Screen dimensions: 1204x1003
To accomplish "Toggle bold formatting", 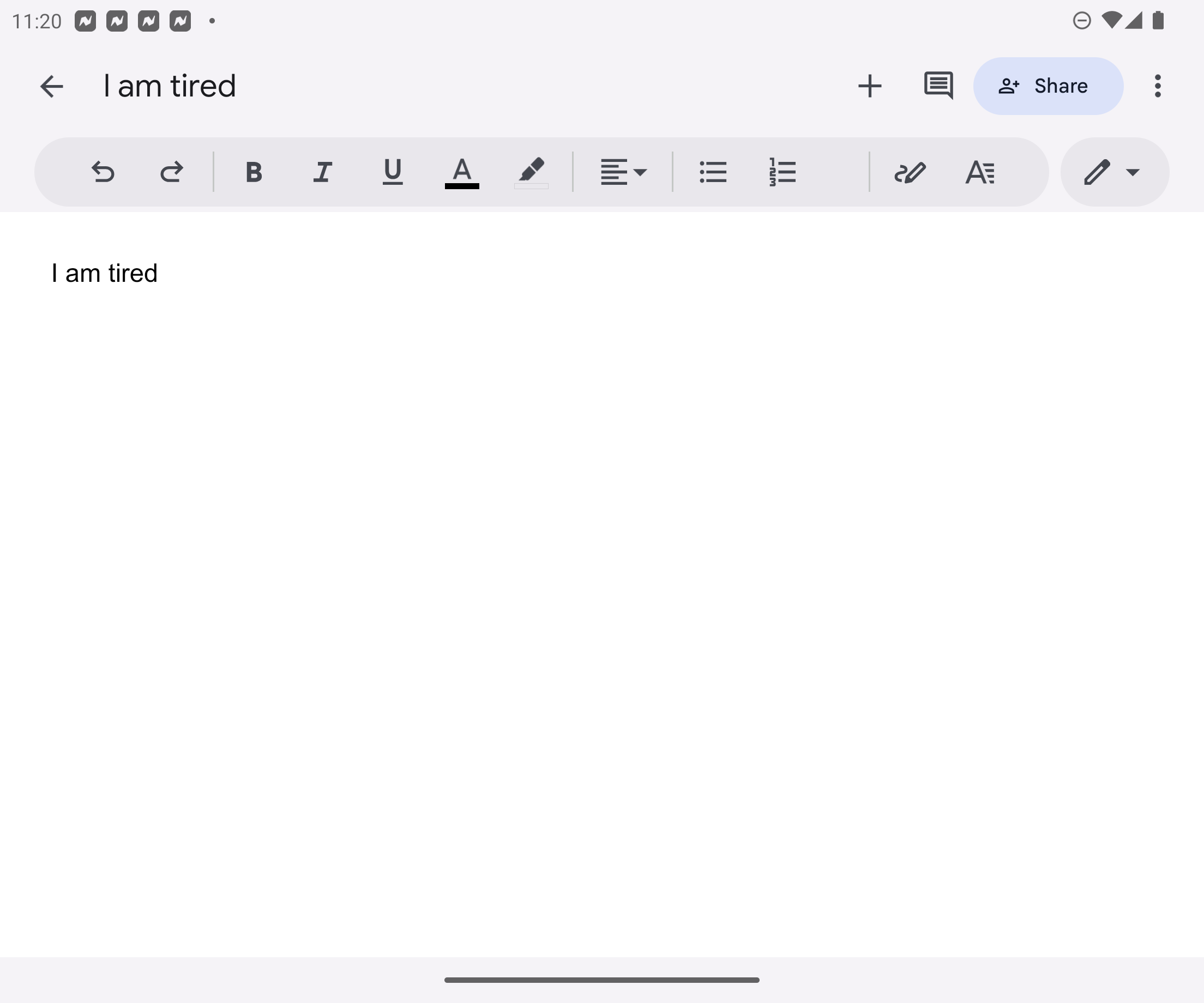I will pyautogui.click(x=254, y=172).
